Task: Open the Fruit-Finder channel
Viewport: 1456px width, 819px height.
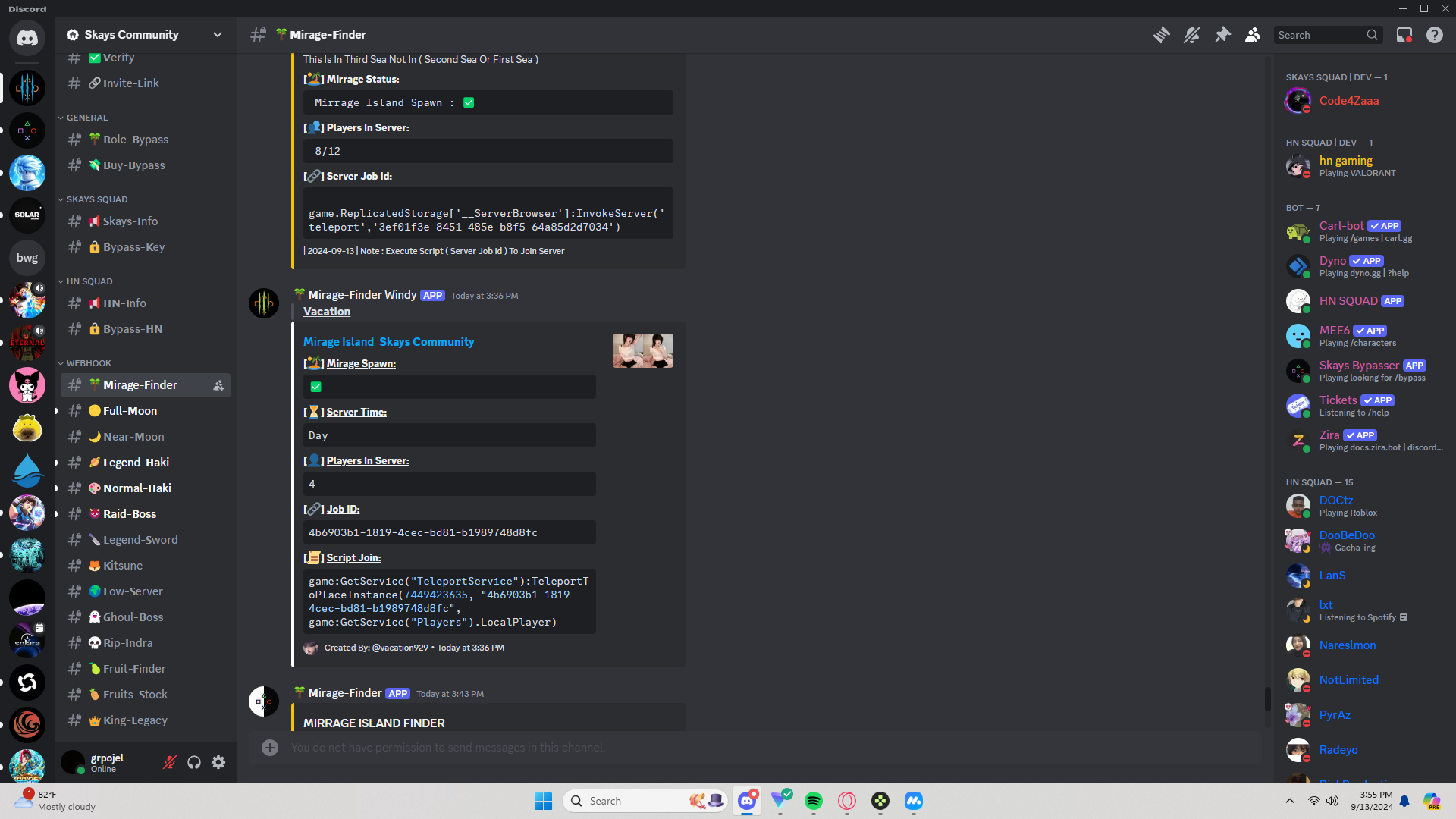Action: coord(146,669)
